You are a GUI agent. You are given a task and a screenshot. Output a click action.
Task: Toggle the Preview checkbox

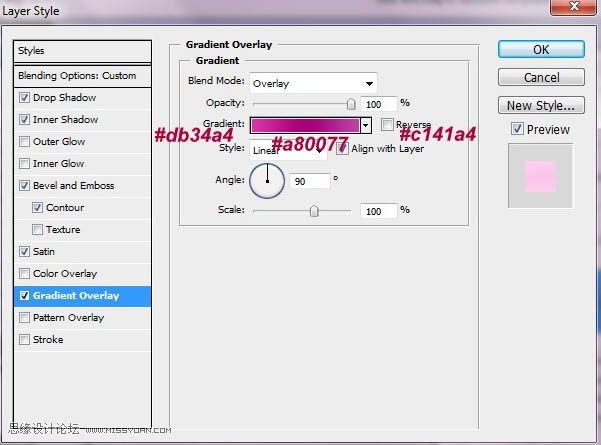(x=517, y=129)
